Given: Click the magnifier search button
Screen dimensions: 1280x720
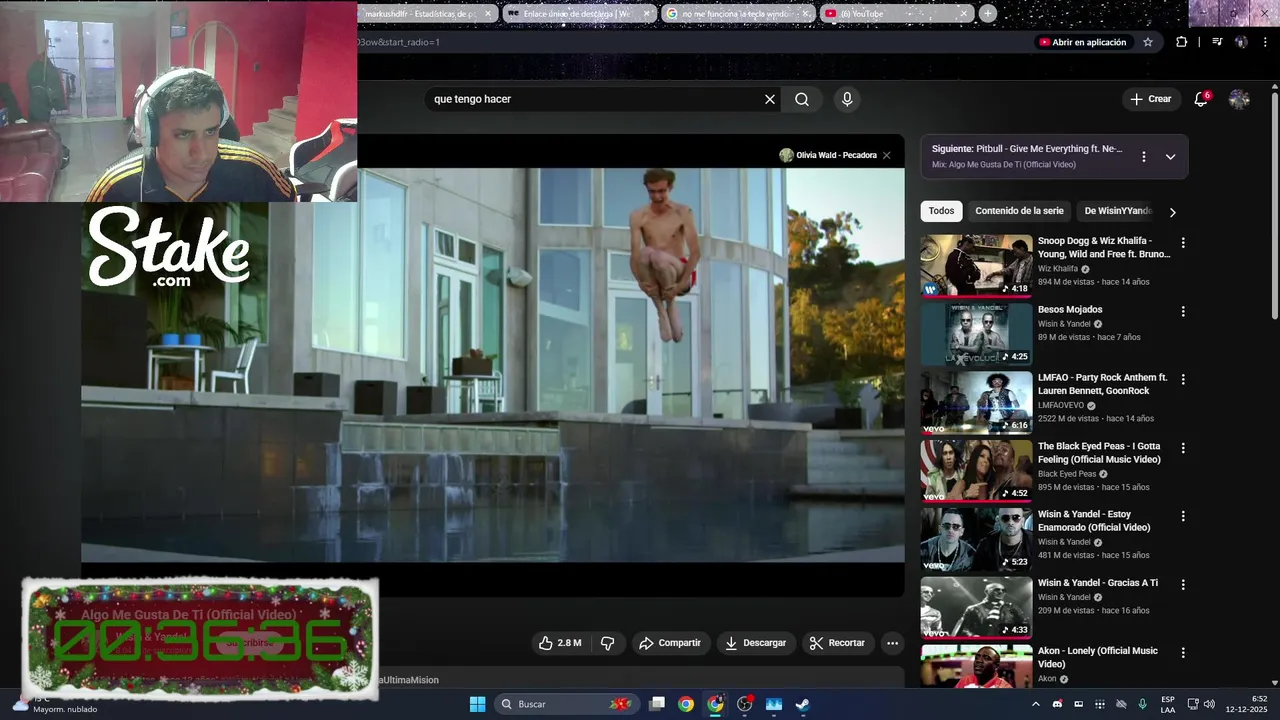Looking at the screenshot, I should click(802, 99).
